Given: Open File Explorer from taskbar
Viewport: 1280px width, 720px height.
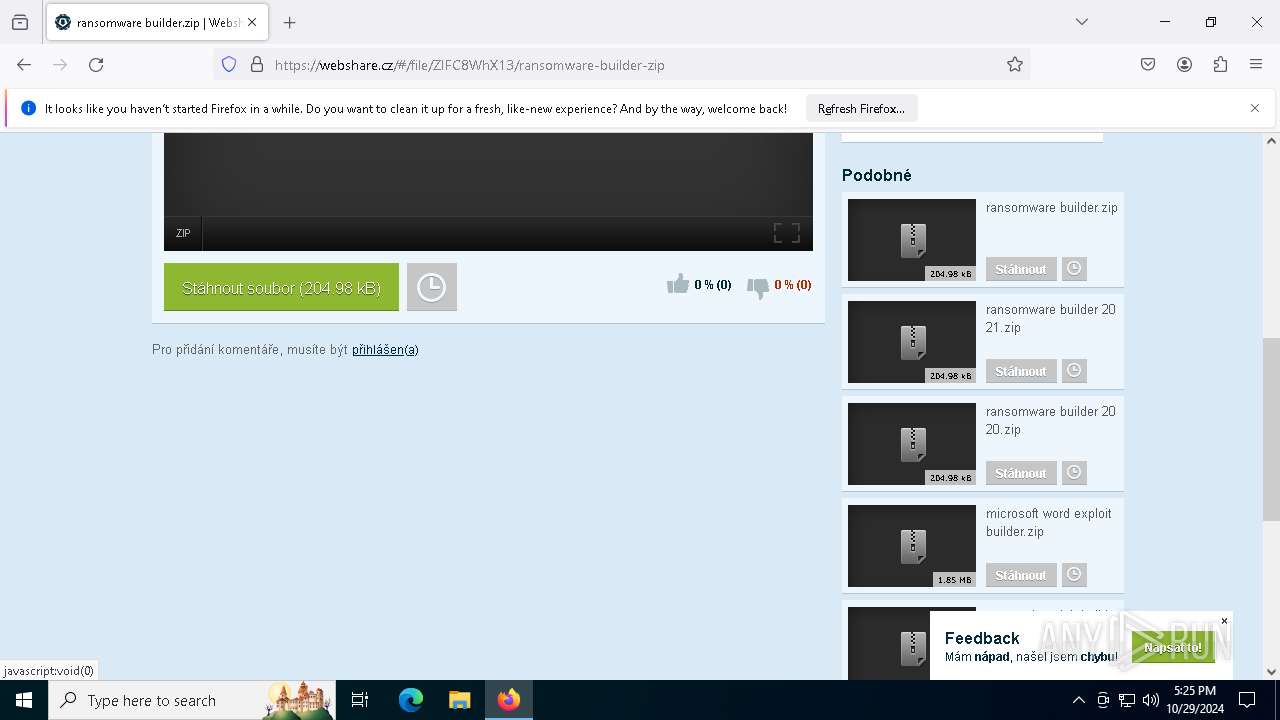Looking at the screenshot, I should tap(459, 700).
